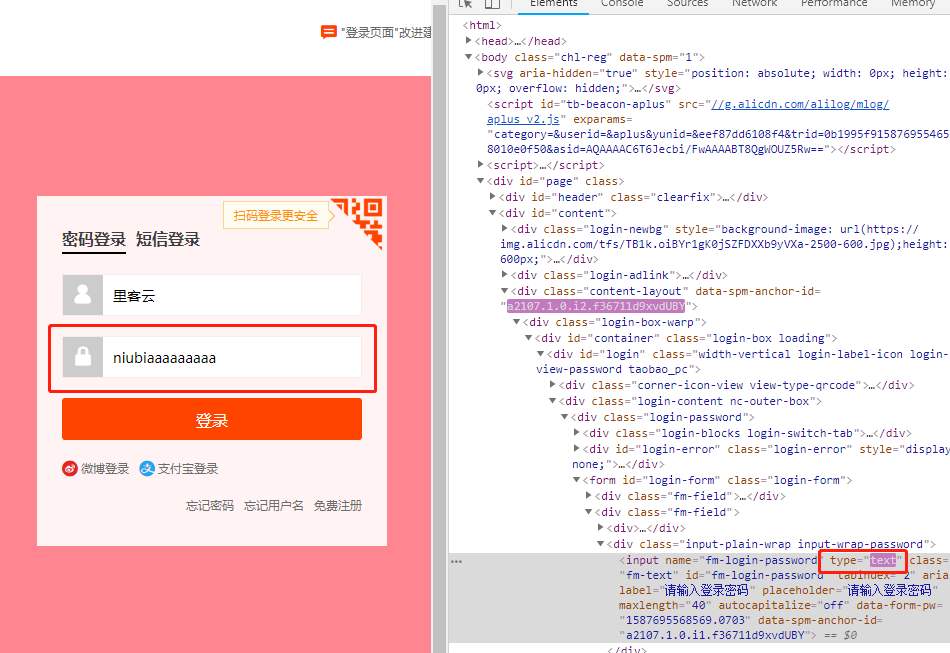Click the padlock icon beside password
This screenshot has height=653, width=950.
tap(83, 357)
